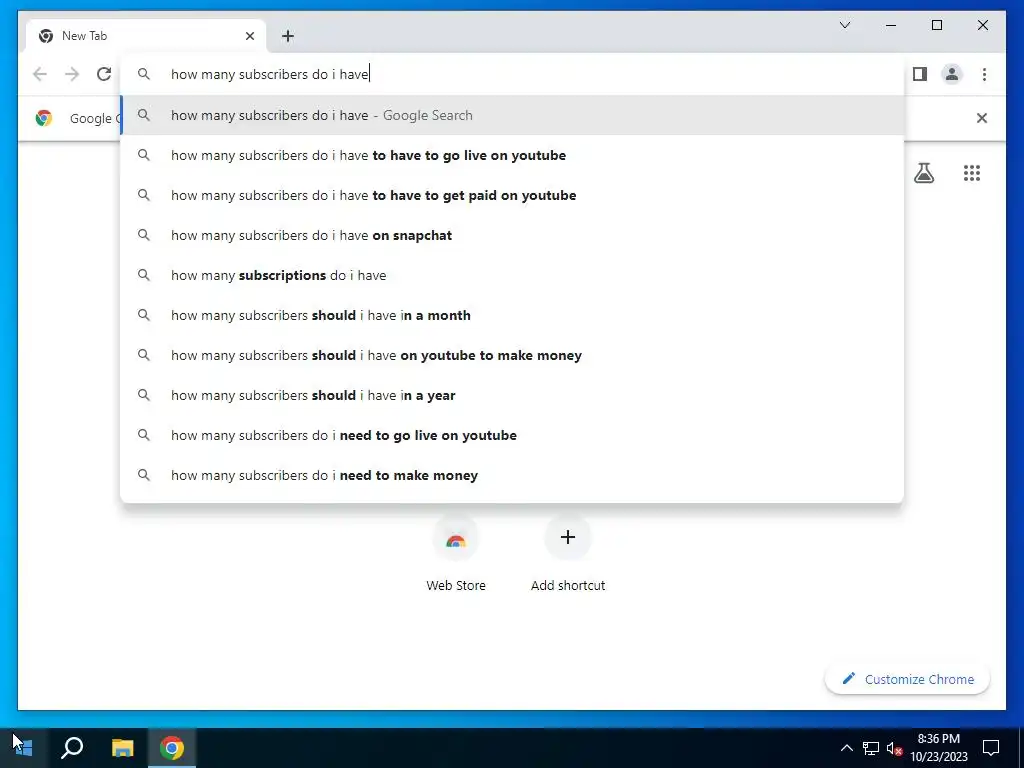This screenshot has width=1024, height=768.
Task: Open the network status tray icon
Action: coord(871,748)
